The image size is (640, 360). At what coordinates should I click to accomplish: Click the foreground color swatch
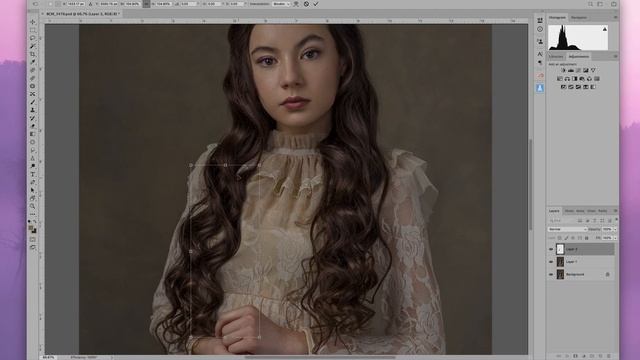tap(31, 228)
